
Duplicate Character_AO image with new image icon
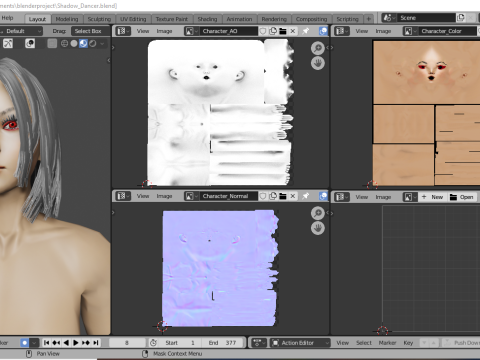click(273, 31)
